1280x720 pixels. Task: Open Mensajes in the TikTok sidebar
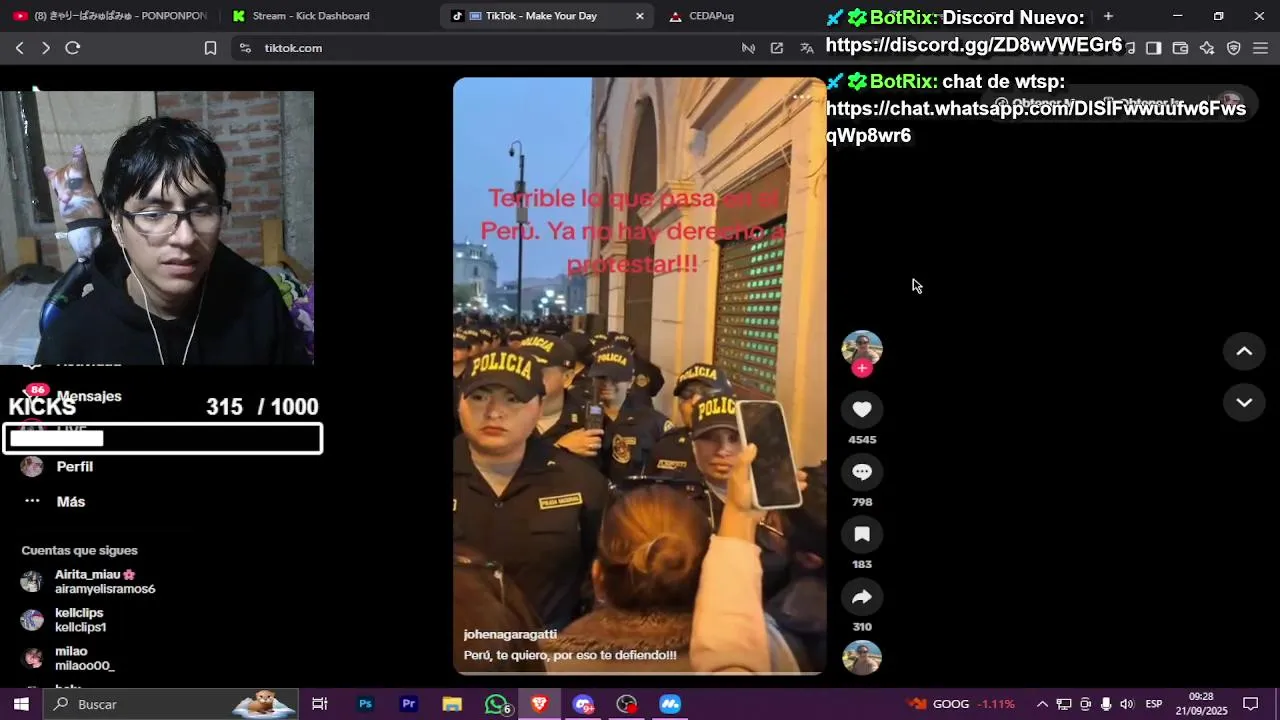89,396
